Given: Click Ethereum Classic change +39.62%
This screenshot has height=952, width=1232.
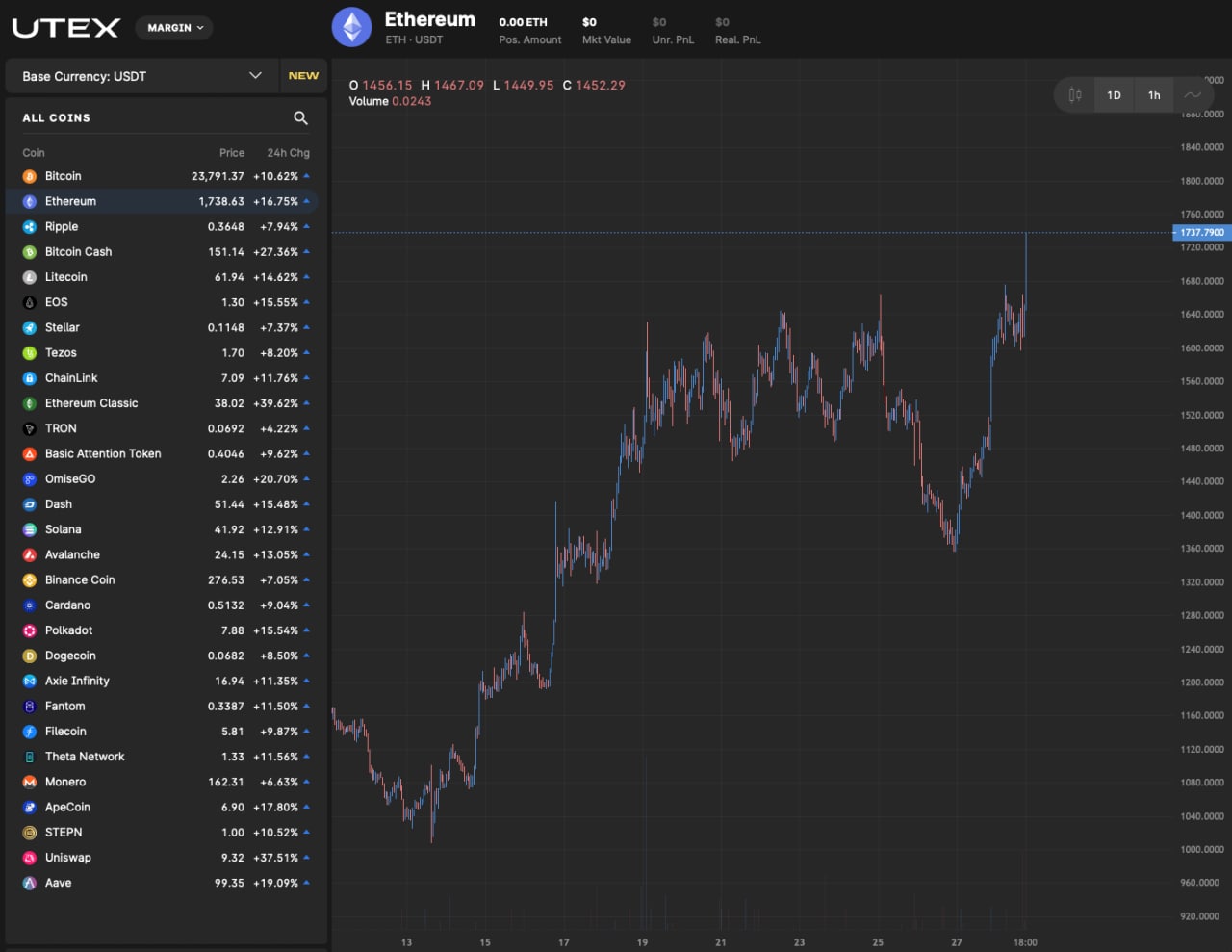Looking at the screenshot, I should [x=276, y=403].
